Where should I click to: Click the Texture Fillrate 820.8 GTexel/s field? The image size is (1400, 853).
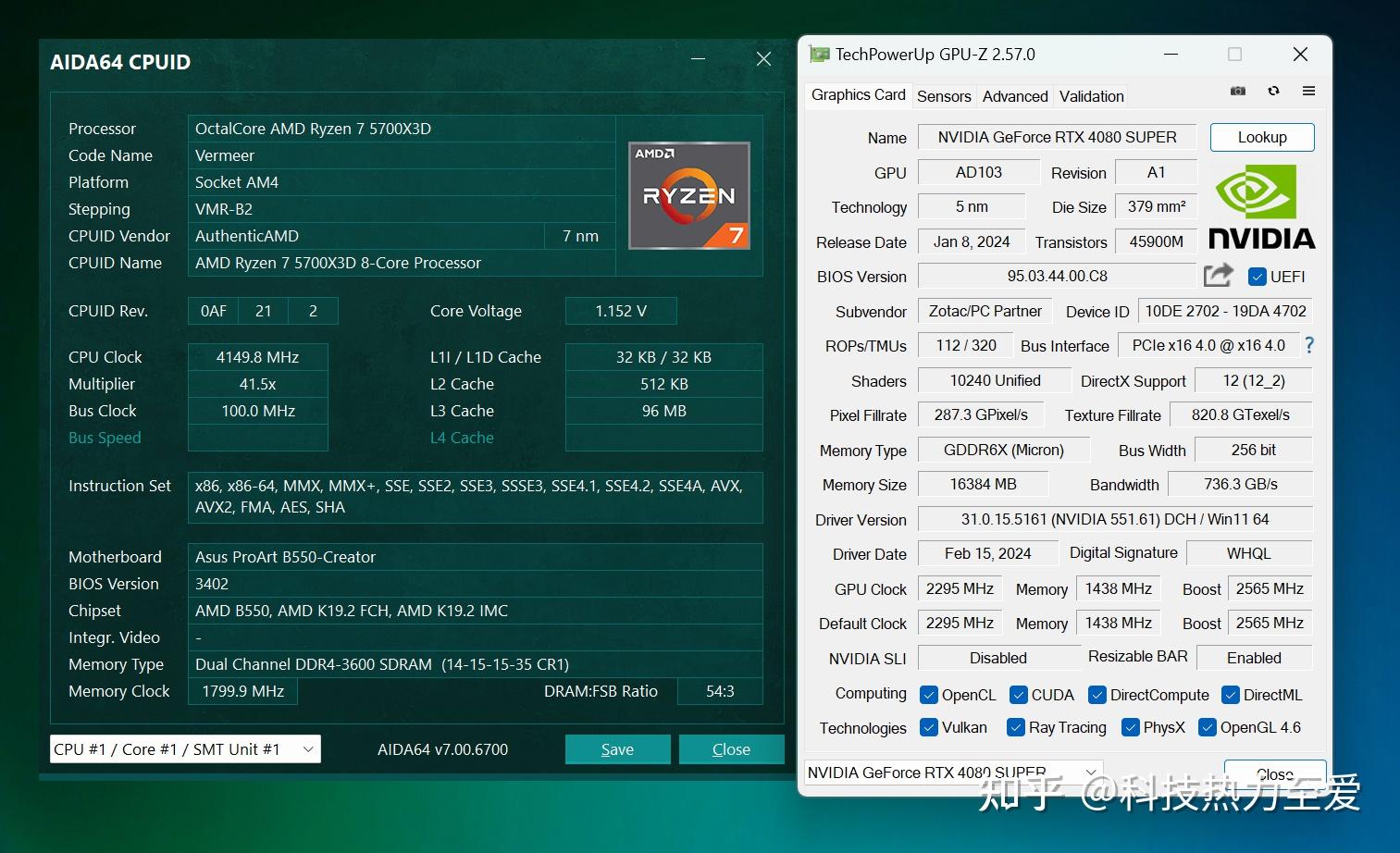click(1241, 414)
